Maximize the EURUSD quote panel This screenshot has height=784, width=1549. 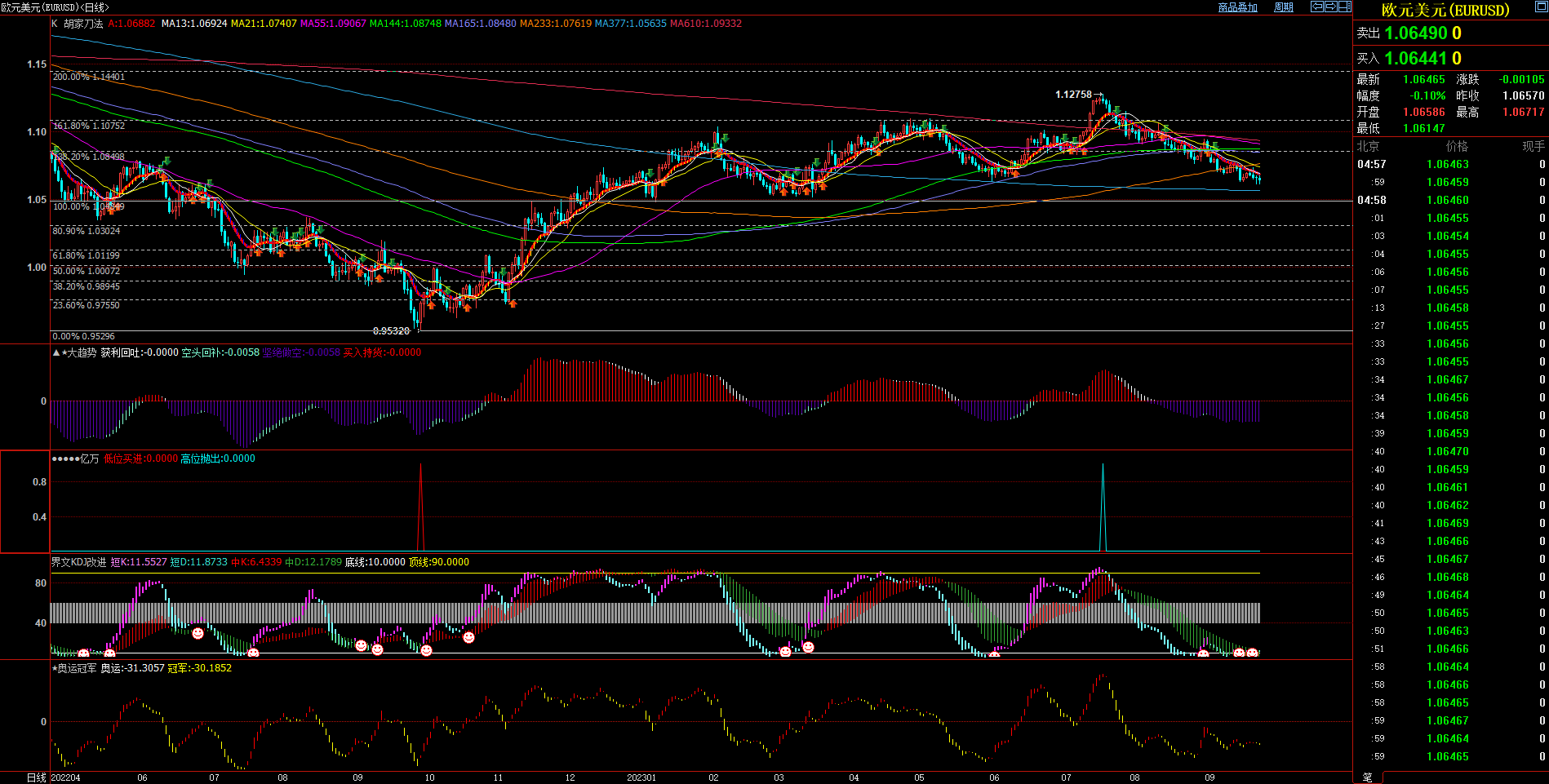point(1540,7)
